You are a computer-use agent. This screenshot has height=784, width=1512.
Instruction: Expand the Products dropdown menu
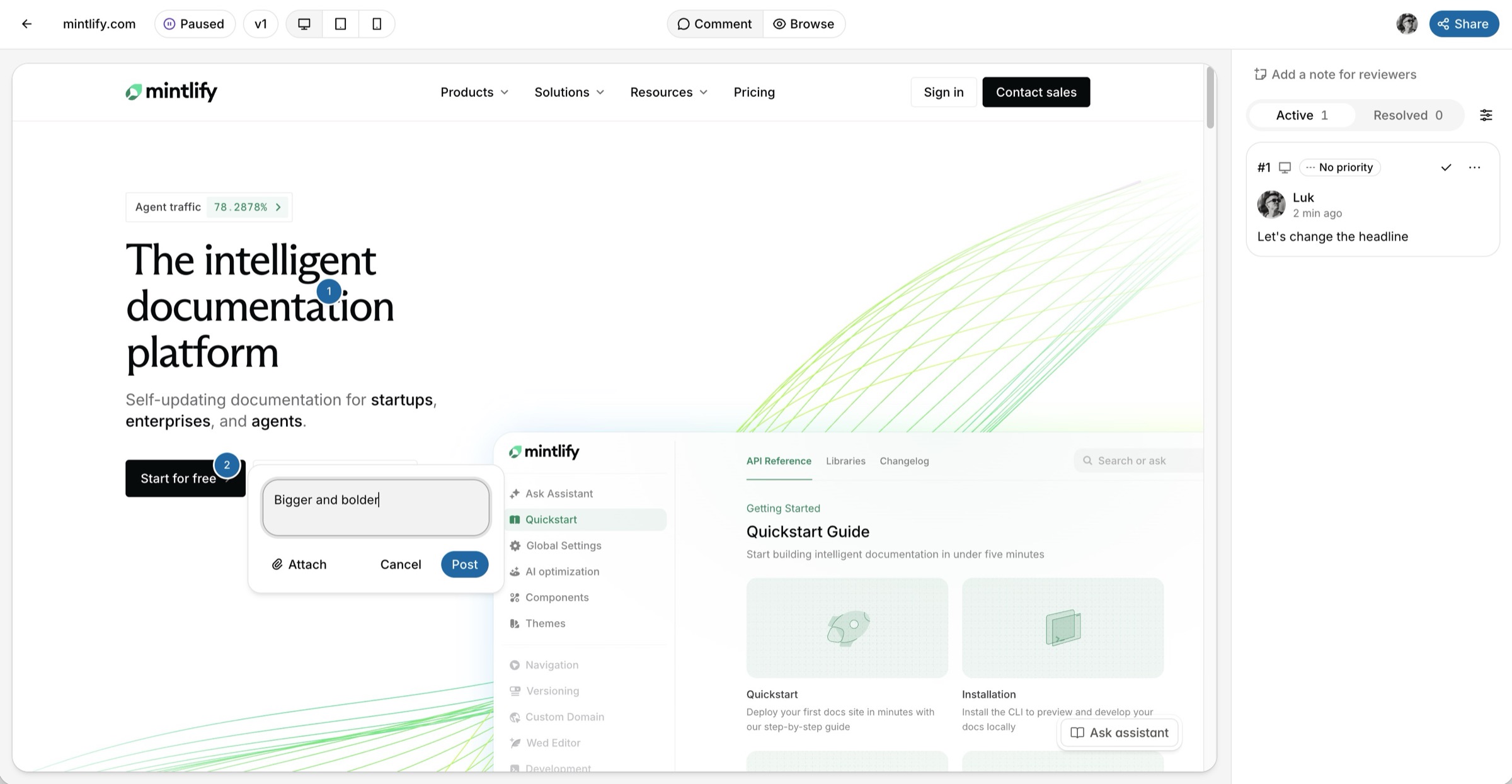[474, 92]
